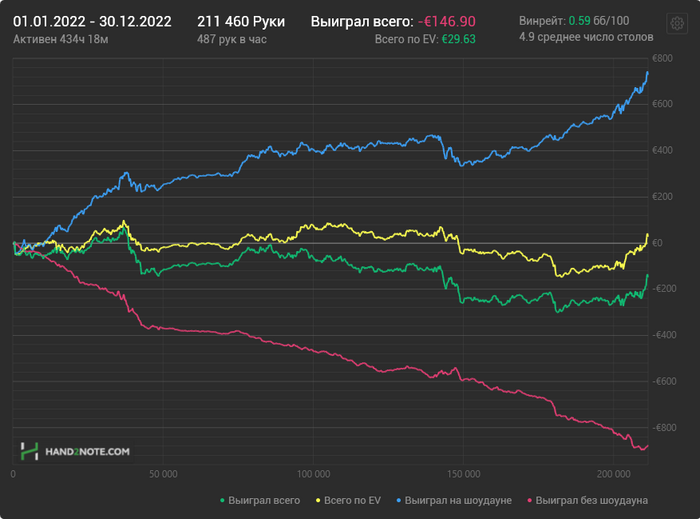Image resolution: width=700 pixels, height=519 pixels.
Task: Click the date range 01.01.2022 - 30.12.2022
Action: coord(92,21)
